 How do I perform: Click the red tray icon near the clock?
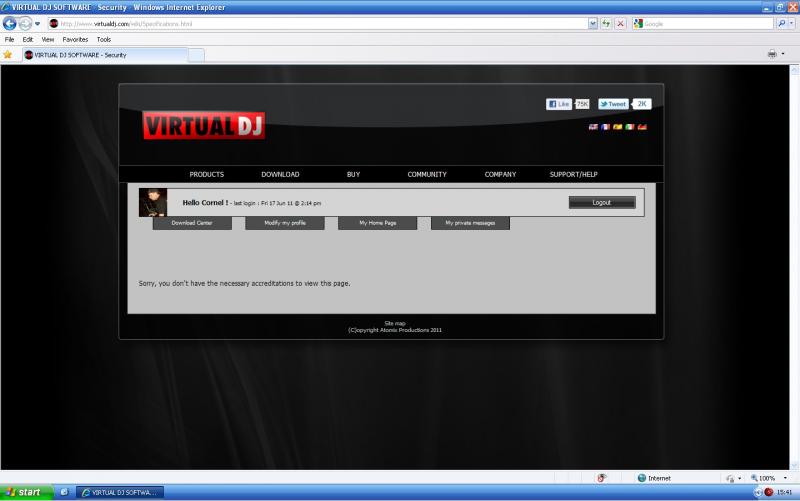768,492
